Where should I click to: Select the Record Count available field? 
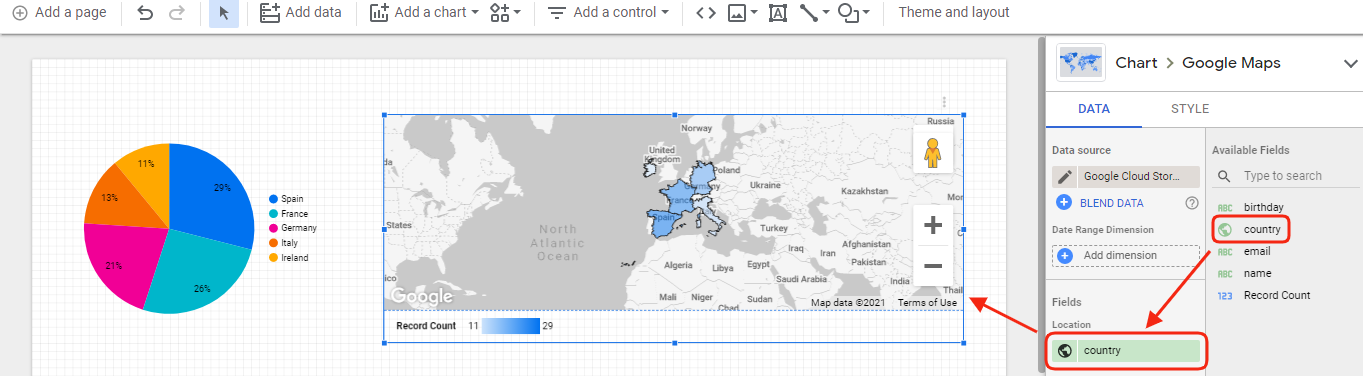(x=1277, y=295)
